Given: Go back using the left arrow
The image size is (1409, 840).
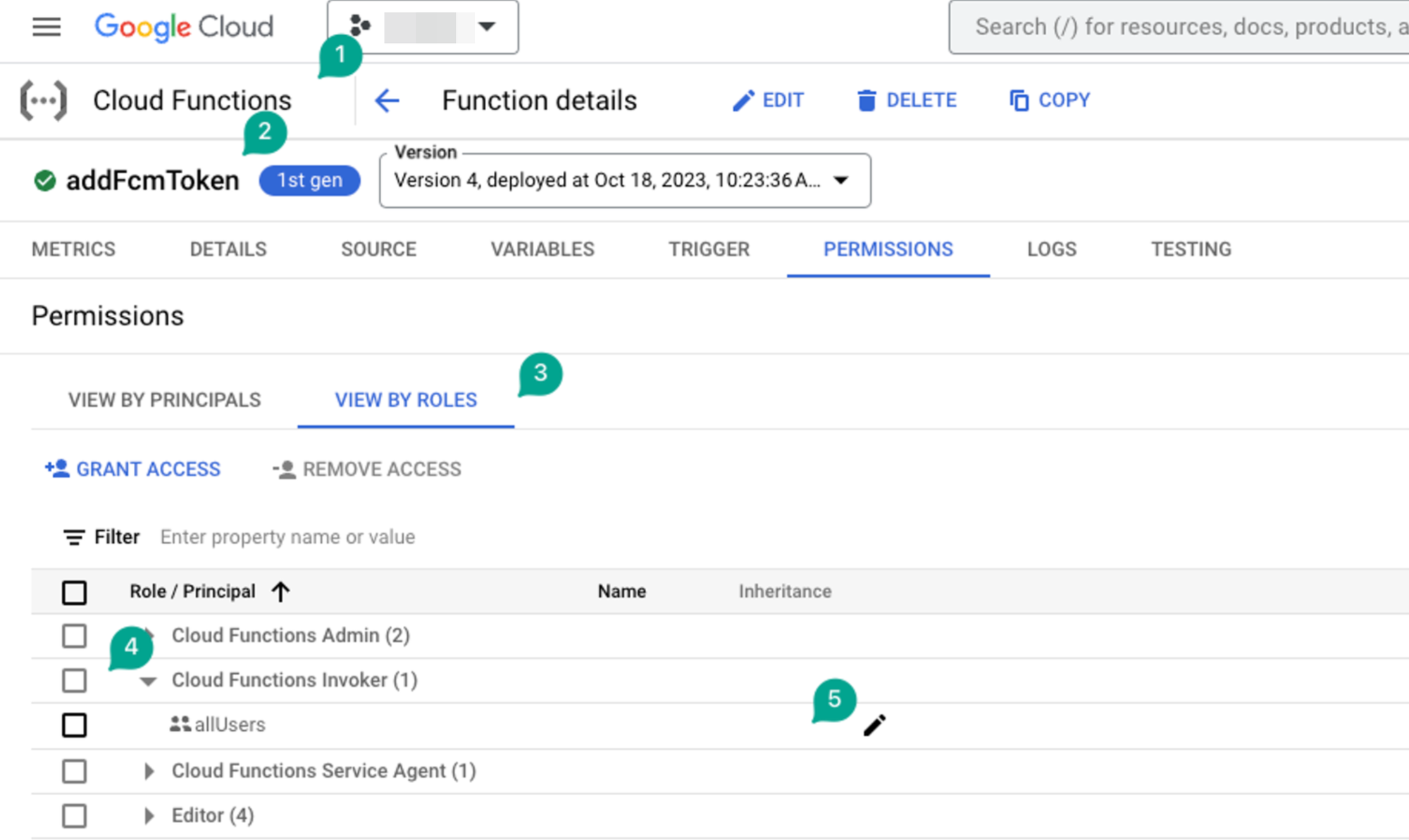Looking at the screenshot, I should [387, 101].
